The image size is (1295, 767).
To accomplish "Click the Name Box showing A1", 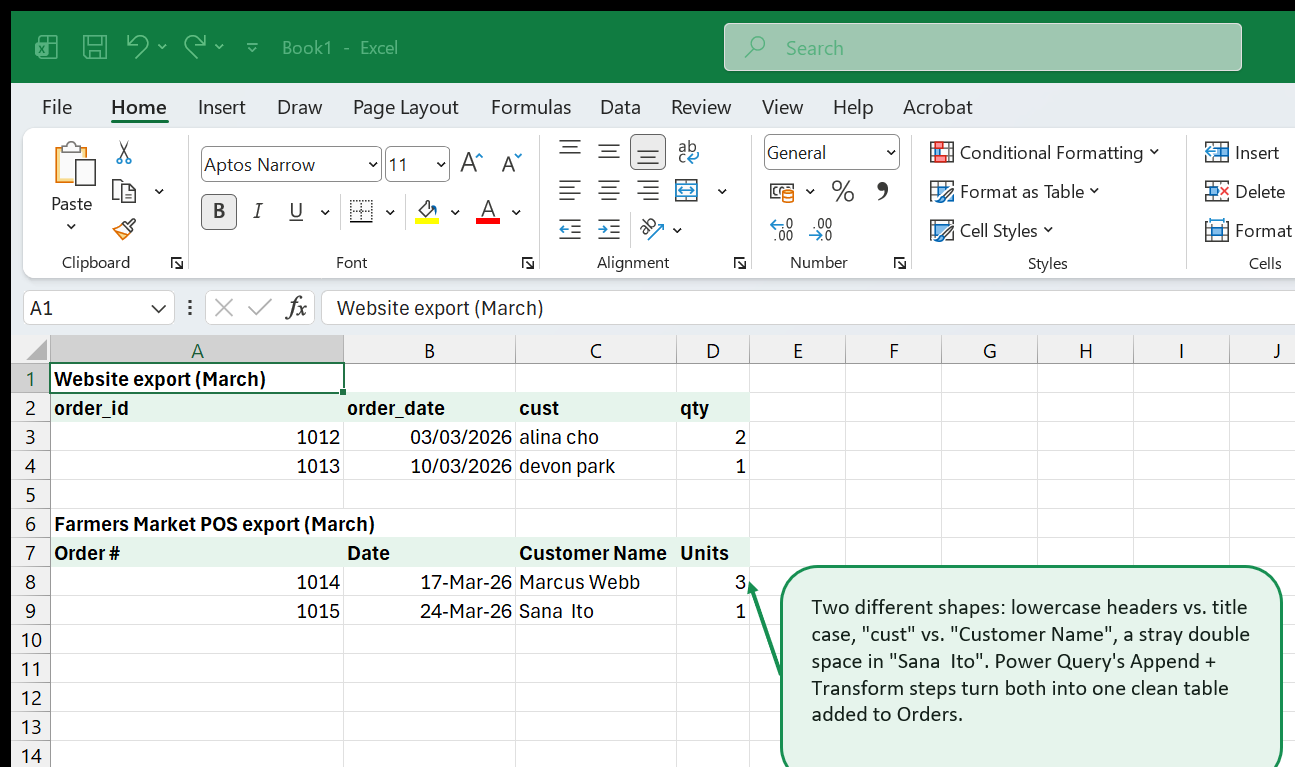I will click(98, 308).
